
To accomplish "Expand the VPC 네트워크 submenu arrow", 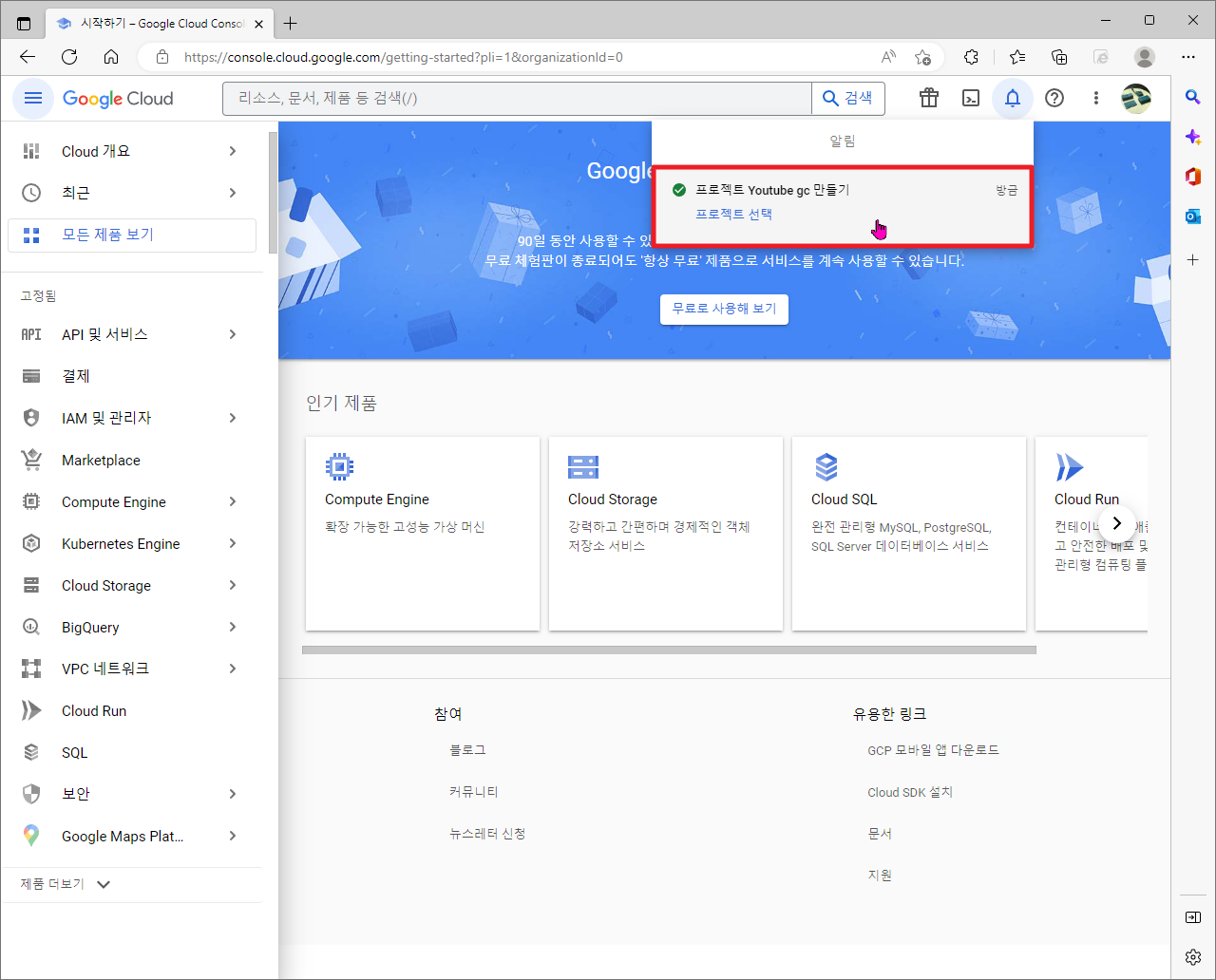I will [x=233, y=669].
